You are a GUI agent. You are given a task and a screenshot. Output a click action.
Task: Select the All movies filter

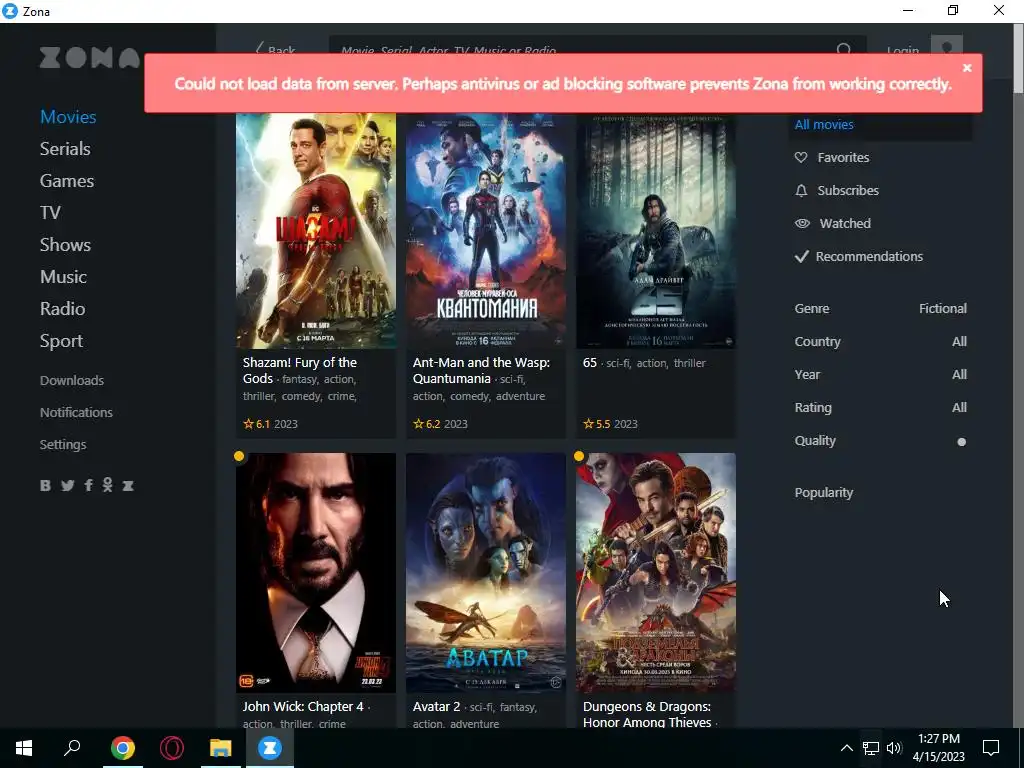click(824, 125)
